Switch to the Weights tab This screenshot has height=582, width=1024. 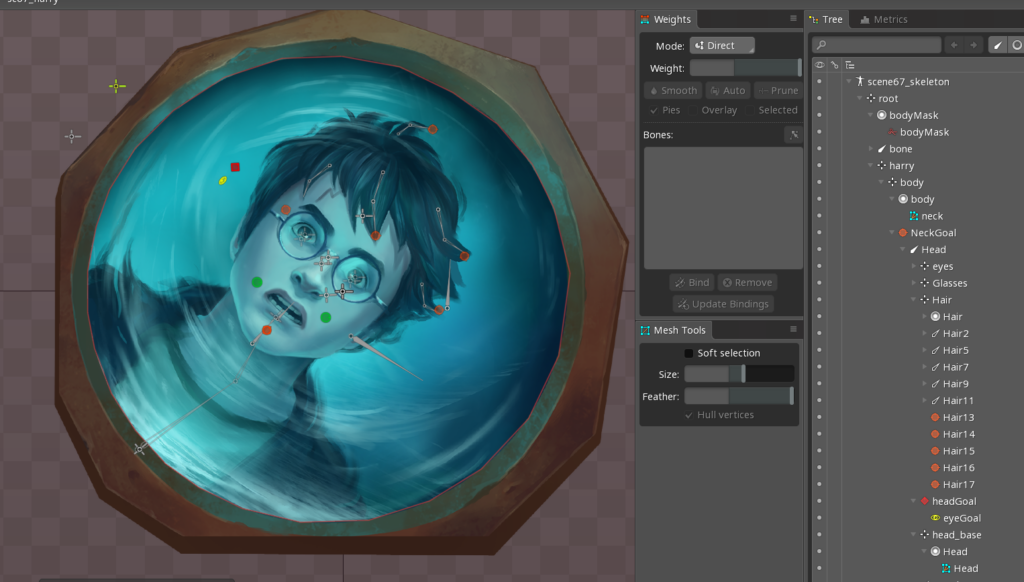(666, 19)
